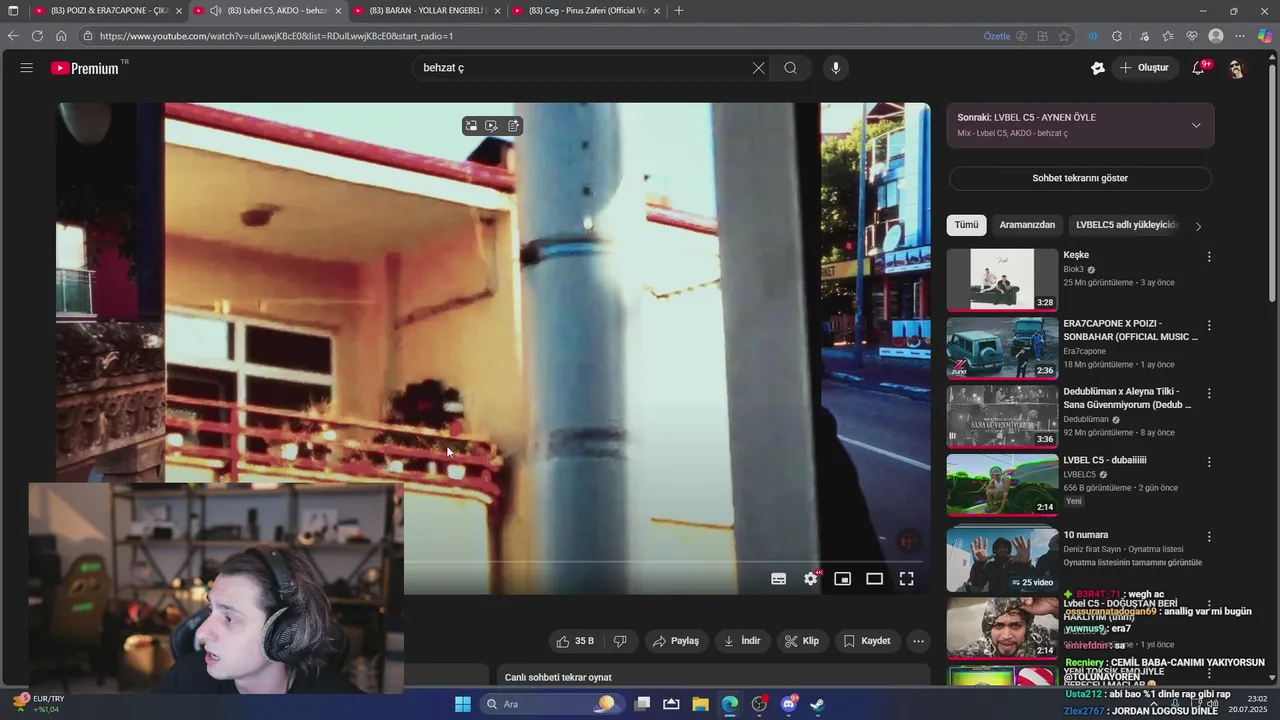This screenshot has width=1280, height=720.
Task: Close the Lvbel C5, AKDO browser tab
Action: tap(338, 11)
